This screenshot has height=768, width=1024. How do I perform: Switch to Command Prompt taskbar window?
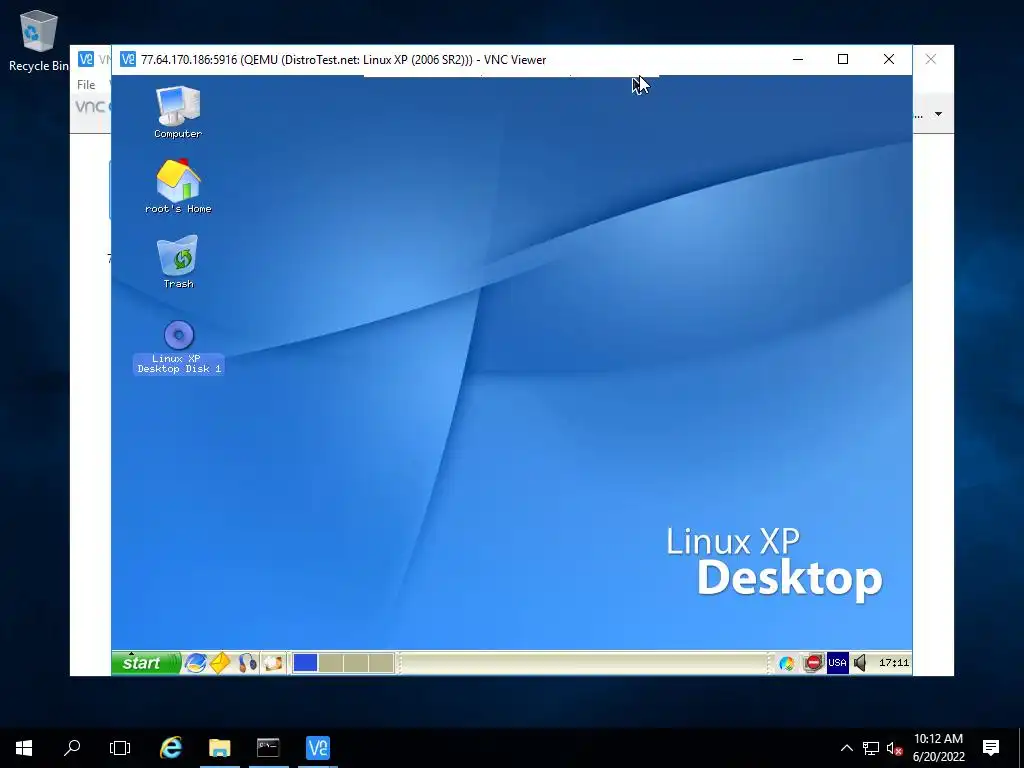tap(268, 748)
